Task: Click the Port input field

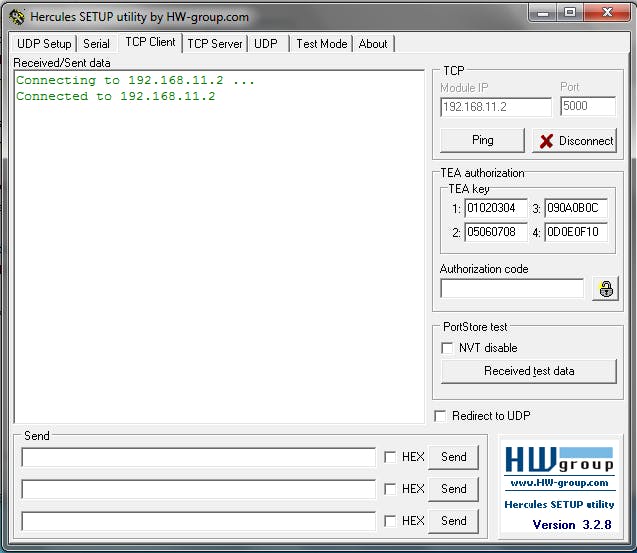Action: click(587, 106)
